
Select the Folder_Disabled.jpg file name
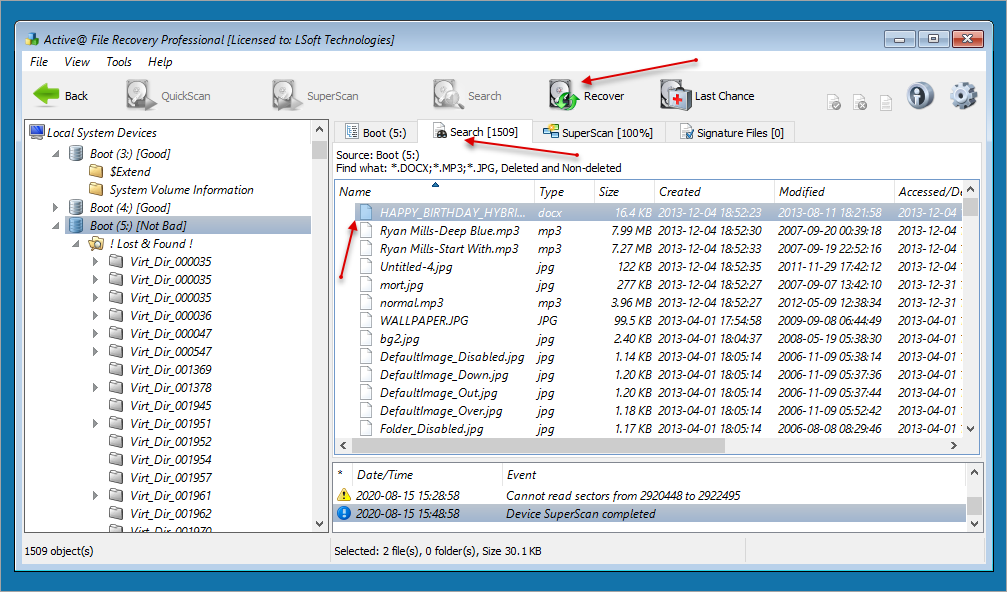432,428
